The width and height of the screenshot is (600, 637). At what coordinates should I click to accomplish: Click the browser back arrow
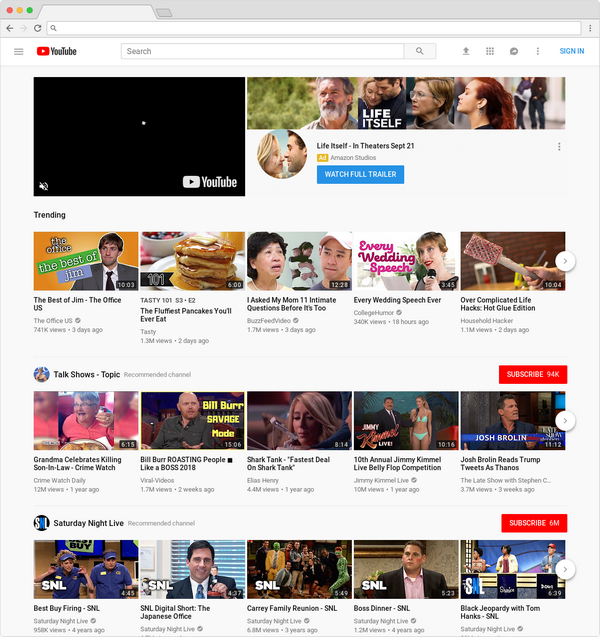[10, 28]
